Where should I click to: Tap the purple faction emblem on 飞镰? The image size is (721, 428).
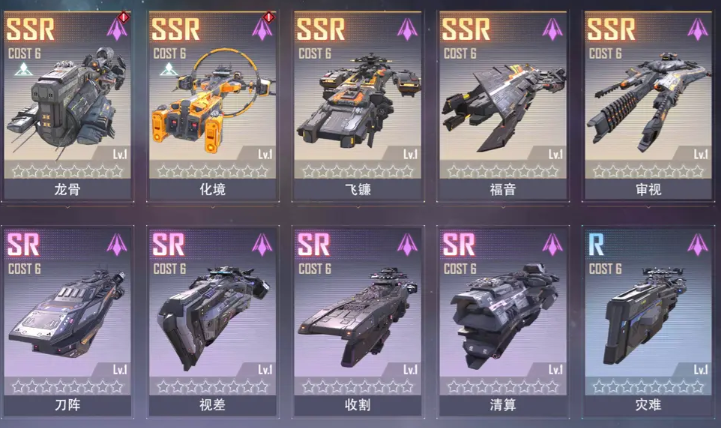pyautogui.click(x=407, y=29)
